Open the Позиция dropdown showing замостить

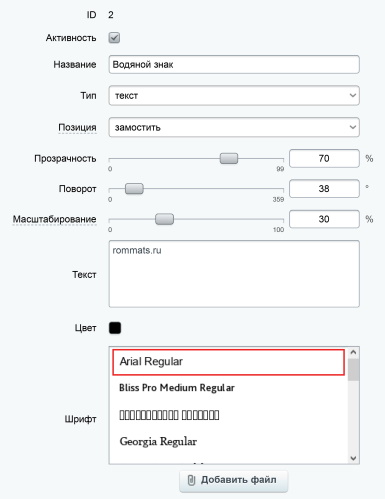(234, 127)
